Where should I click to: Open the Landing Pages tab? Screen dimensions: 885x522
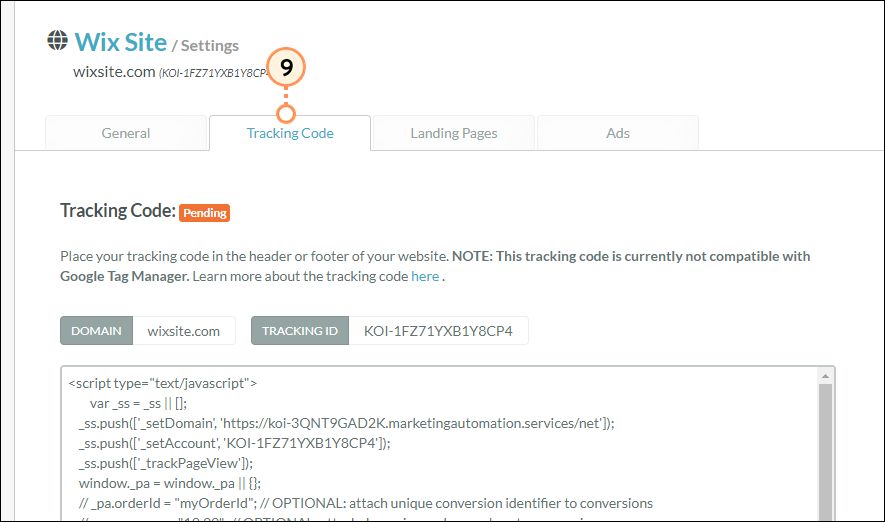click(454, 133)
